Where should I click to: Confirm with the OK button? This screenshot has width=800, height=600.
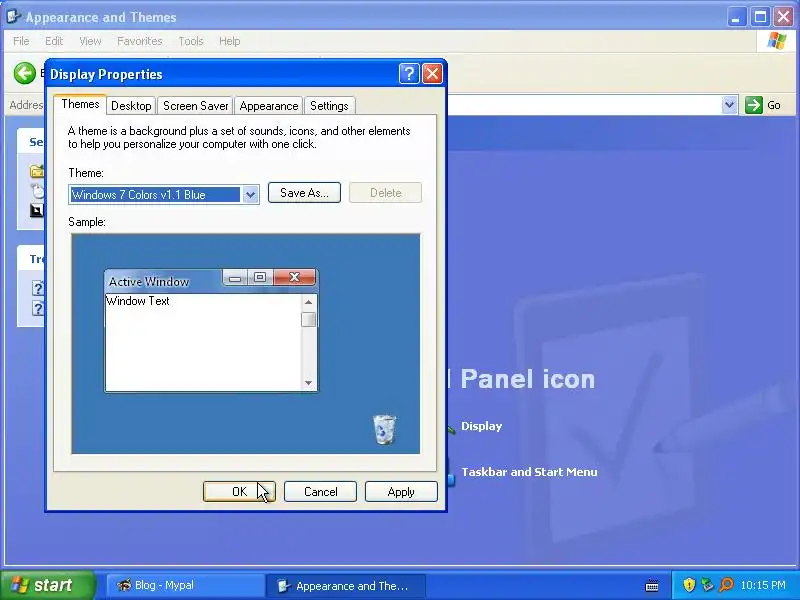(239, 491)
